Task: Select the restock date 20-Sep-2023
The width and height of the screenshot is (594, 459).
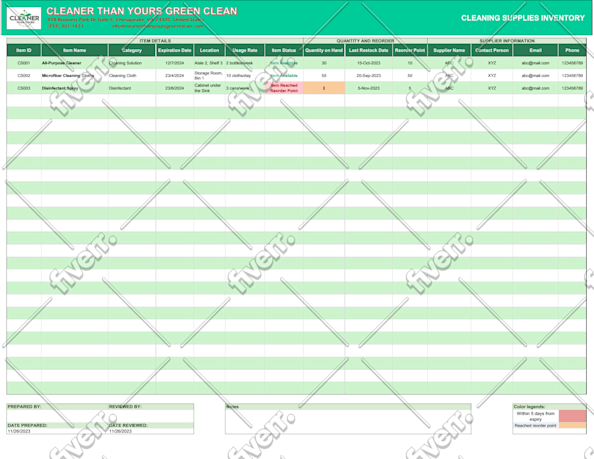Action: pyautogui.click(x=369, y=75)
